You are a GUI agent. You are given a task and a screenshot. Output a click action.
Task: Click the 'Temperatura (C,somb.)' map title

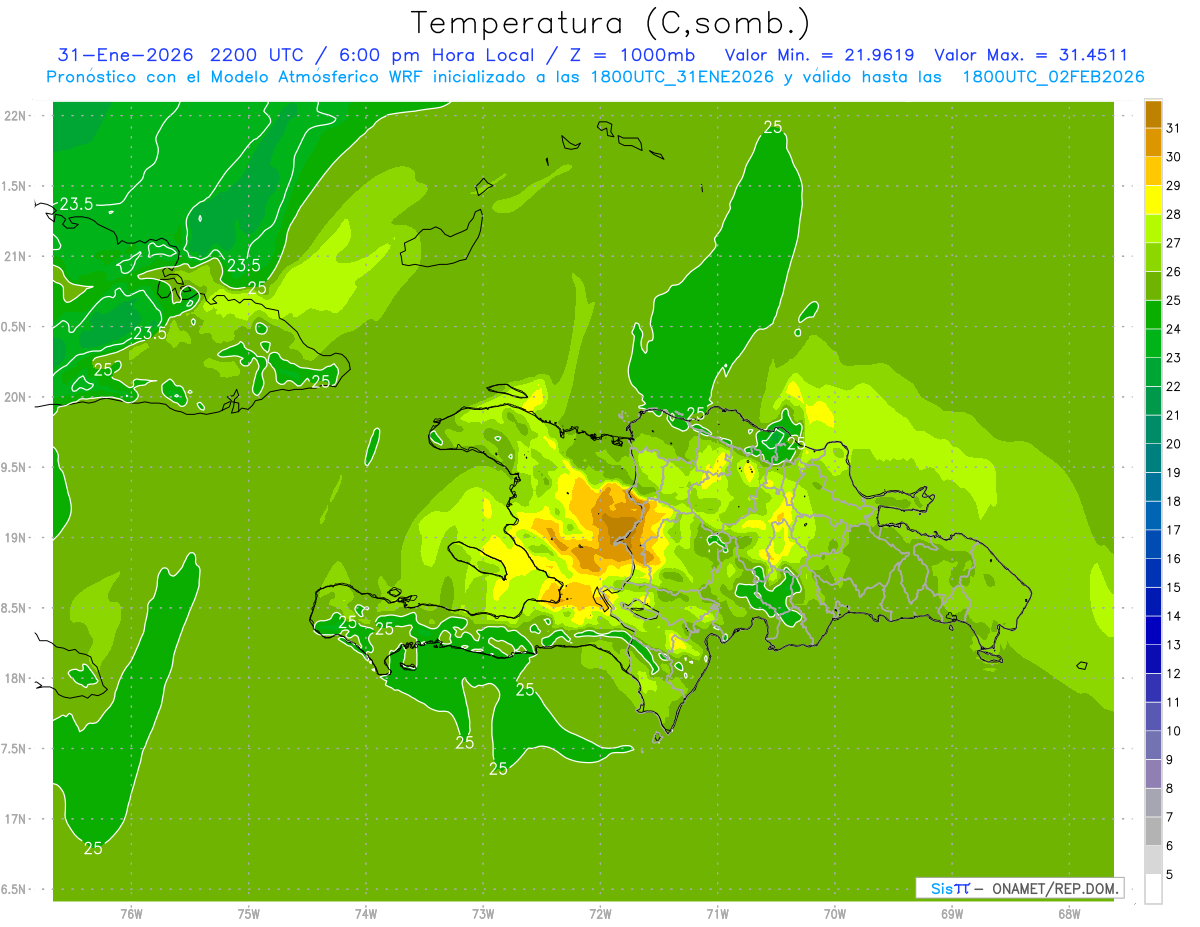pos(611,23)
